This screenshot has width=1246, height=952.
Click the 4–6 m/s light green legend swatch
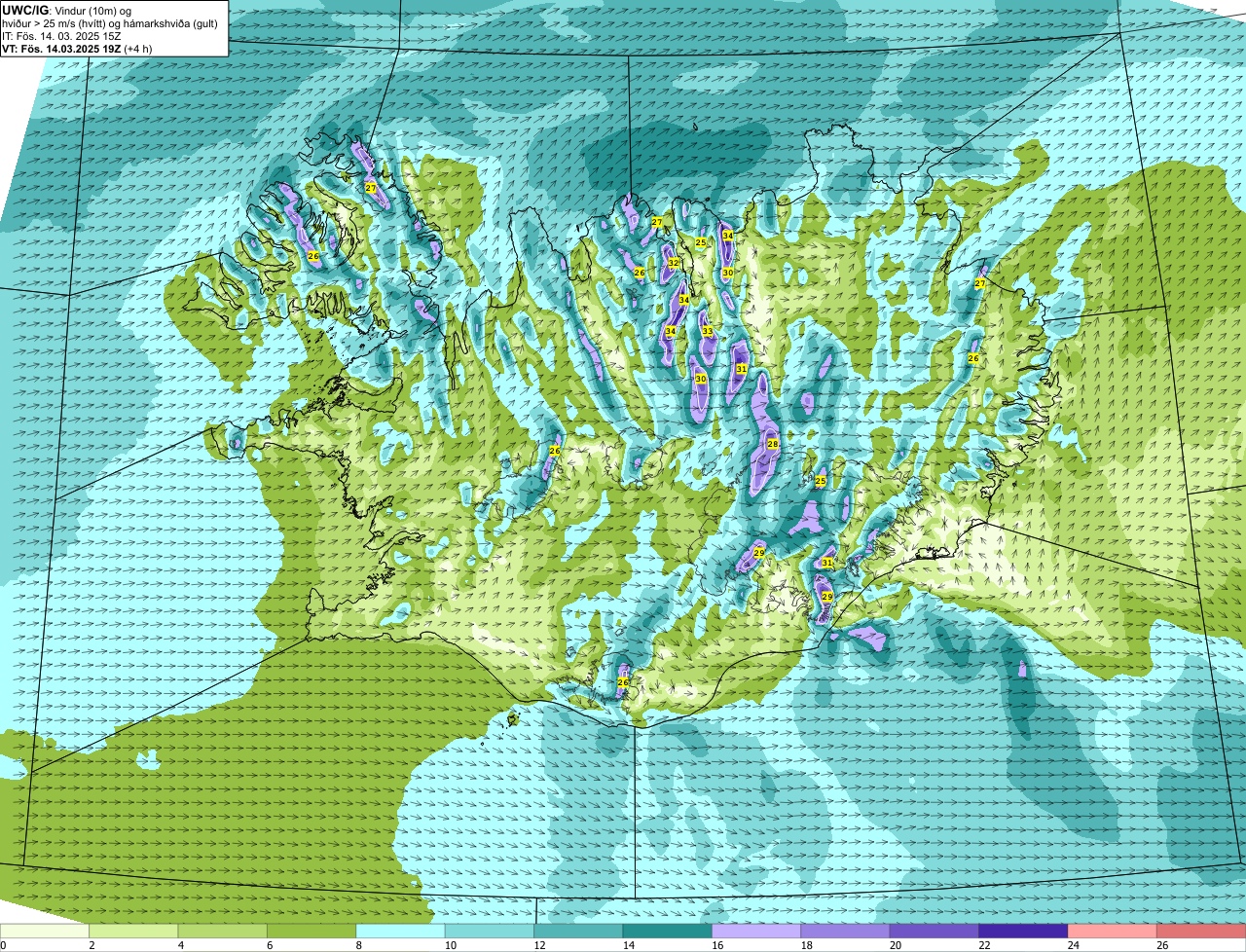[x=224, y=932]
